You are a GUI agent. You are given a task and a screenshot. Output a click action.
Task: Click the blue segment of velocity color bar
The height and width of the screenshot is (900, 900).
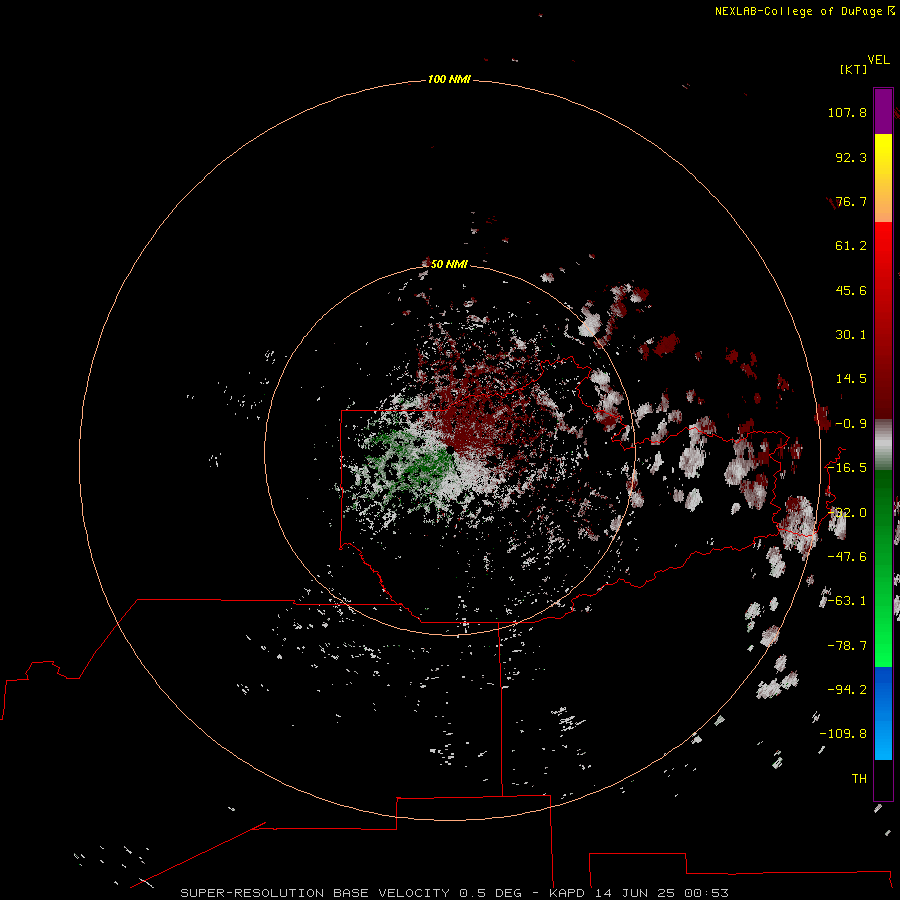pos(883,713)
